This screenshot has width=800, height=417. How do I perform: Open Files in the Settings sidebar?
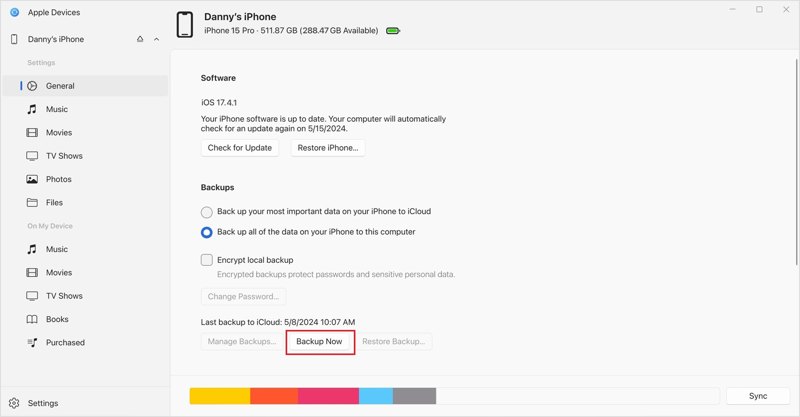point(54,202)
